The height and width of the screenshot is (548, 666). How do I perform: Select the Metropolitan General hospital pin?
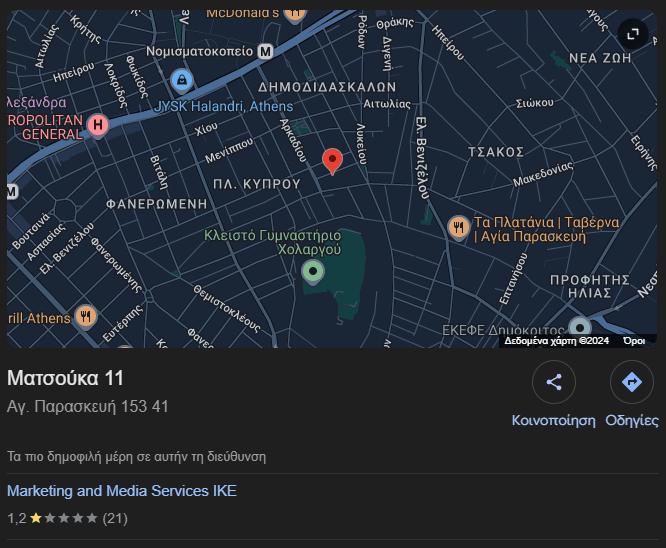point(98,126)
